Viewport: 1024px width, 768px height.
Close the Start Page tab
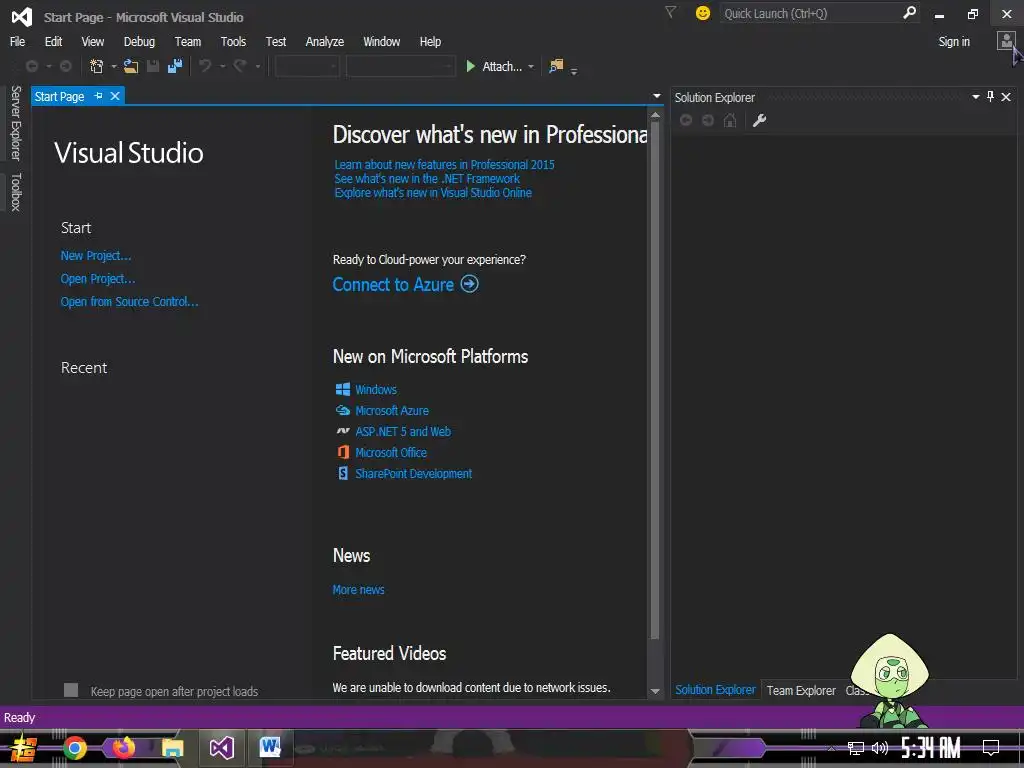point(115,96)
